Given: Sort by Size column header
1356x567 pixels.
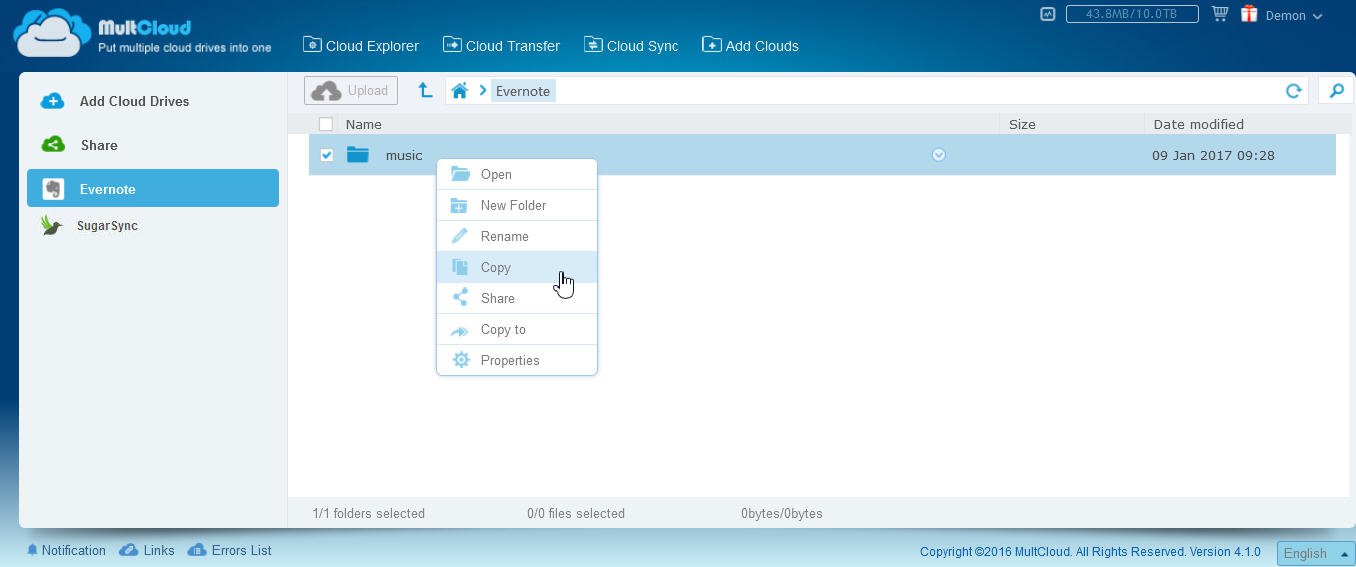Looking at the screenshot, I should coord(1022,124).
